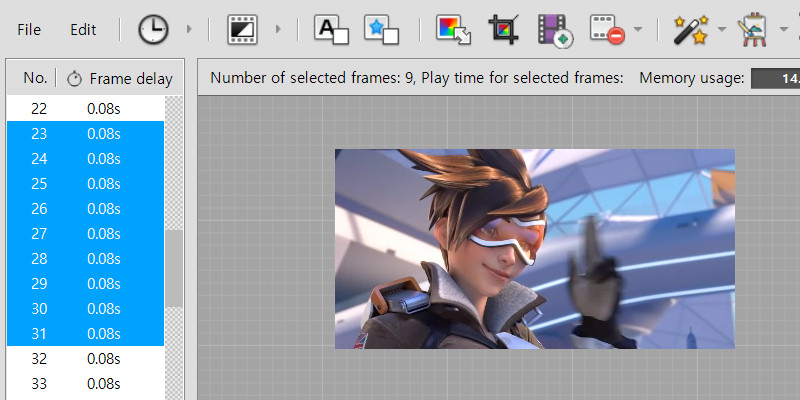The width and height of the screenshot is (800, 400).
Task: Expand the arrow next to the clock icon
Action: (189, 29)
